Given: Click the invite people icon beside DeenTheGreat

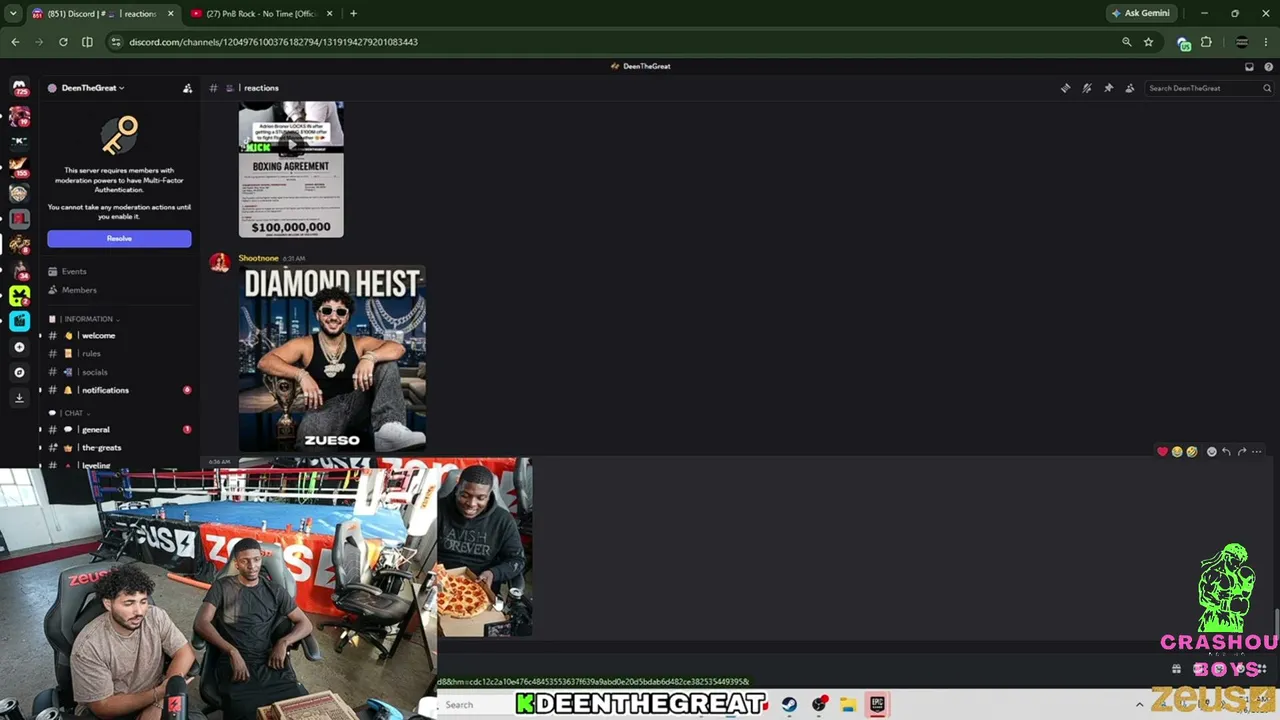Looking at the screenshot, I should click(187, 88).
